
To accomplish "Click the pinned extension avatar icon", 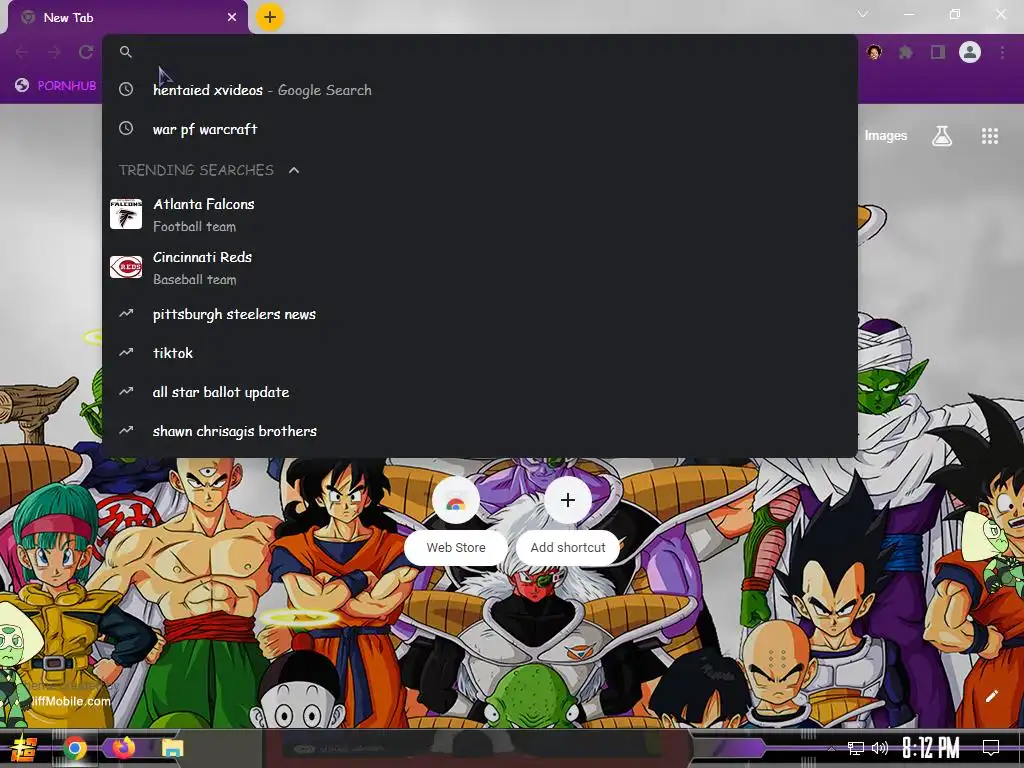I will 874,52.
